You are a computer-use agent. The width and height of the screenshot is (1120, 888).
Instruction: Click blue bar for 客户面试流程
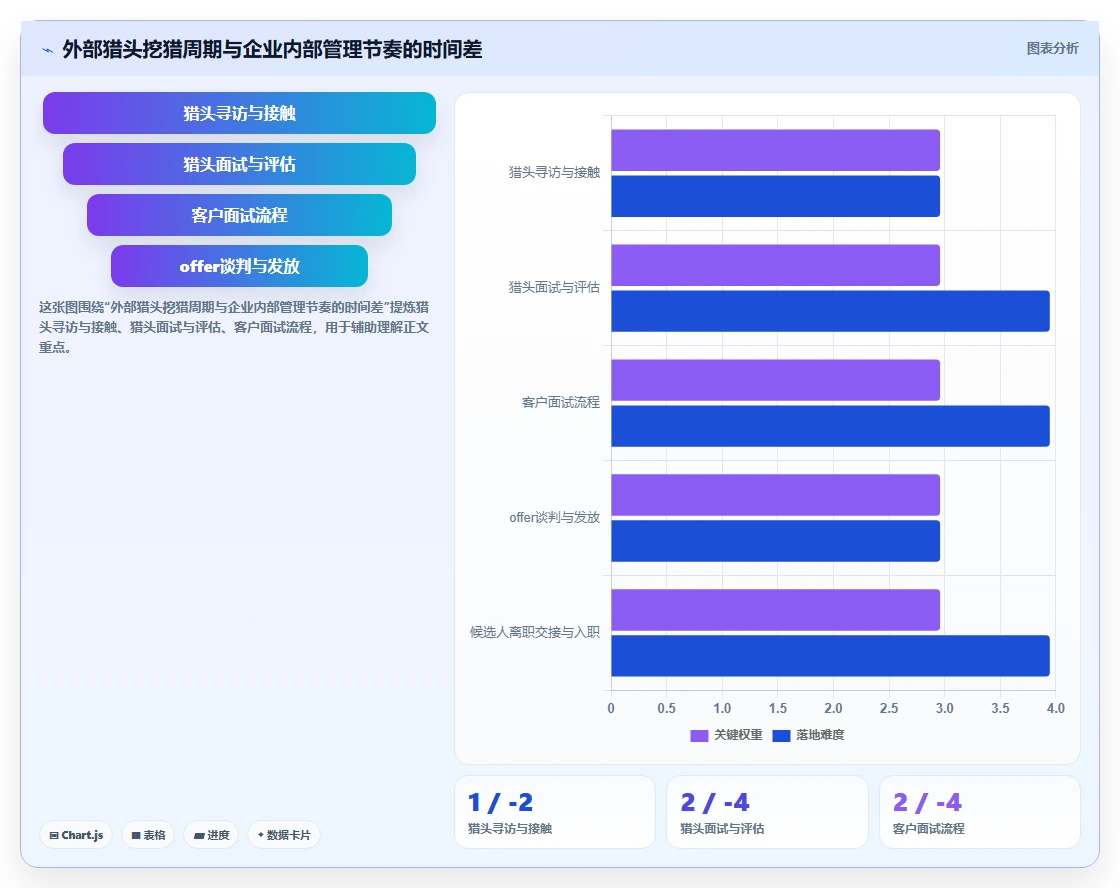[x=830, y=426]
